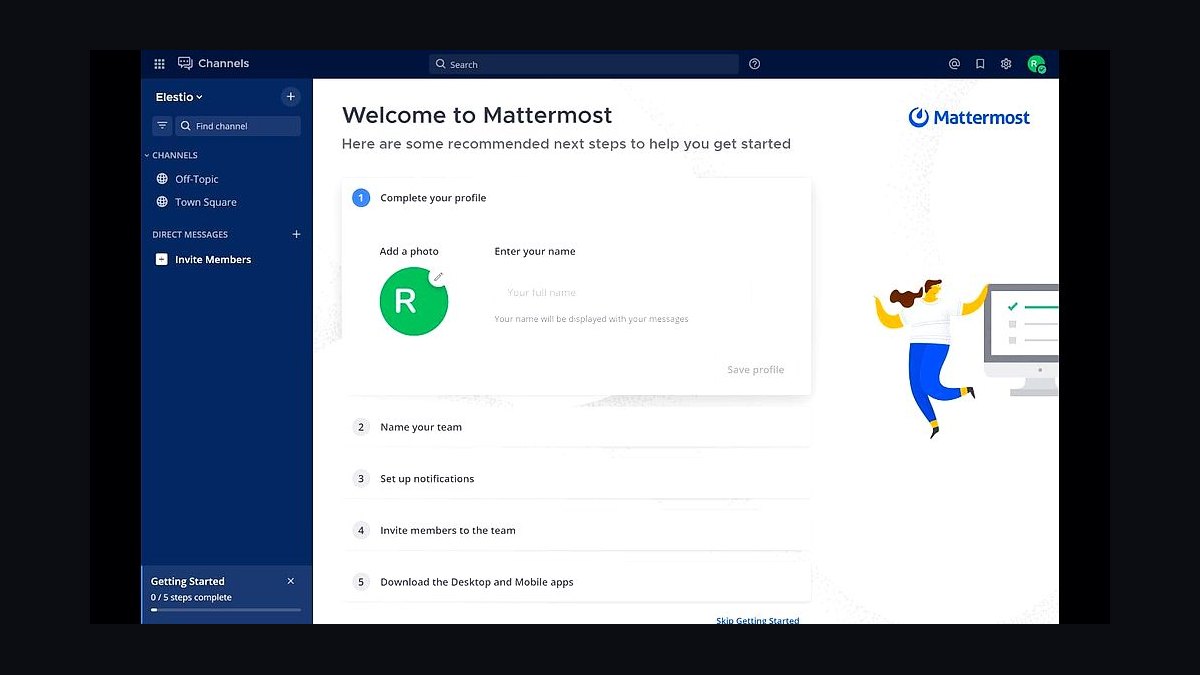This screenshot has width=1200, height=675.
Task: Click the Save profile button
Action: click(756, 370)
